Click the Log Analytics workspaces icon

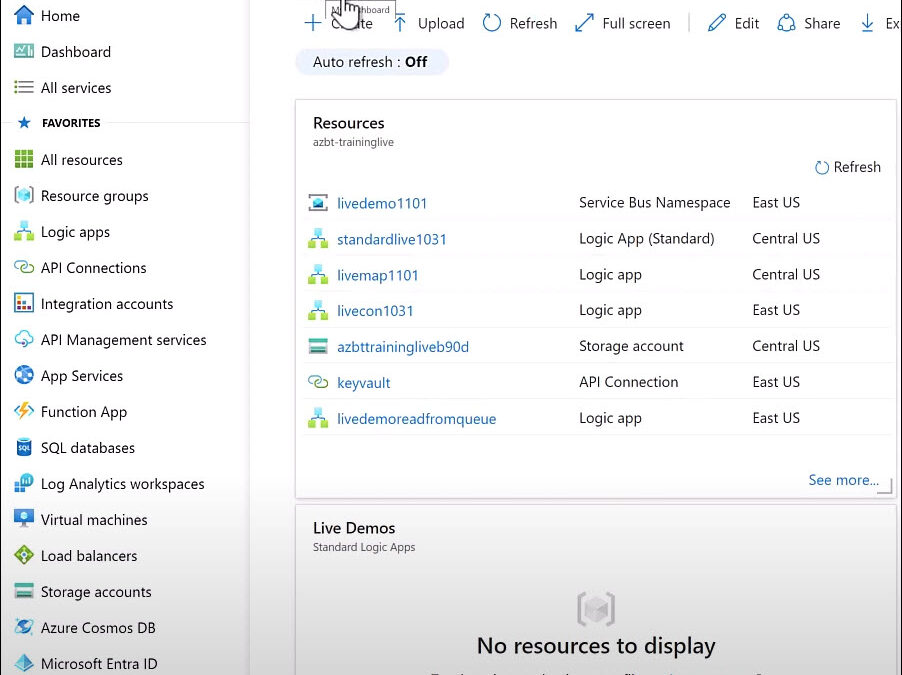(x=24, y=483)
